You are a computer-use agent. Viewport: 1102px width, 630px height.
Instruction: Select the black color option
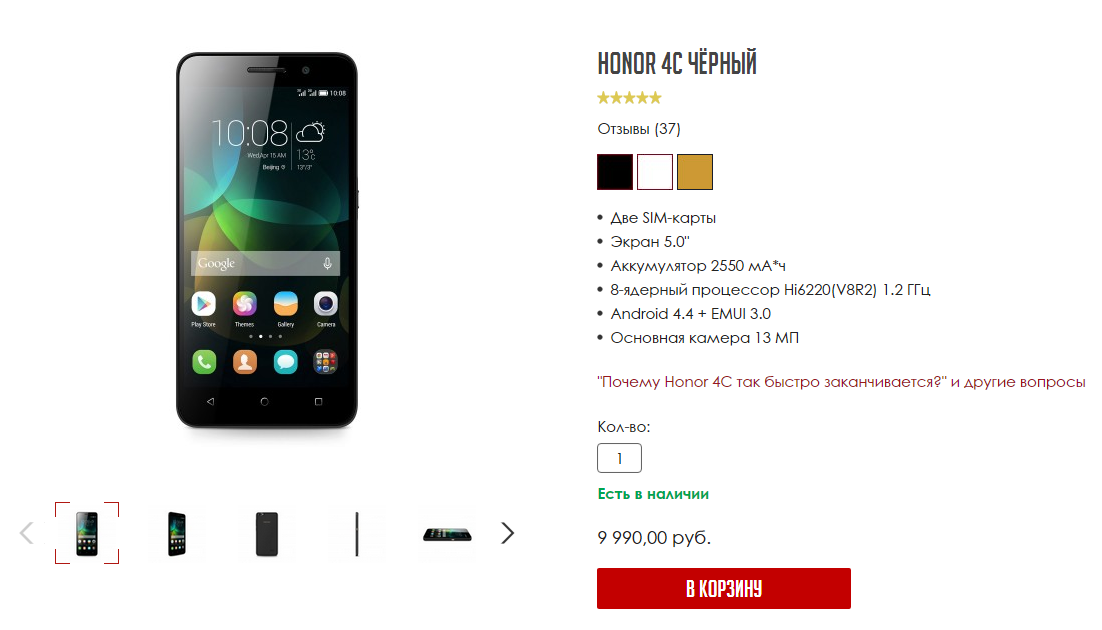pos(615,172)
